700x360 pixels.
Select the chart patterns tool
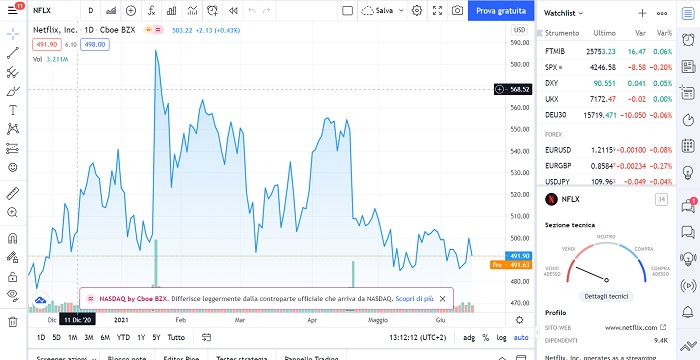pos(13,129)
